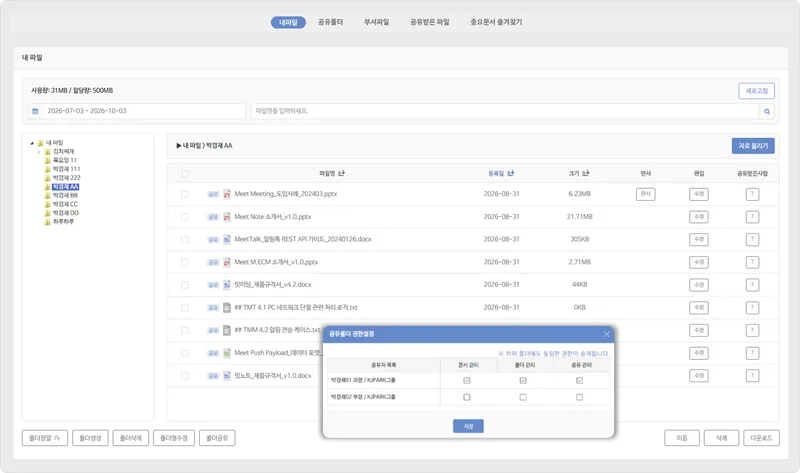Click the magnifier search icon
The height and width of the screenshot is (473, 800).
coord(767,111)
